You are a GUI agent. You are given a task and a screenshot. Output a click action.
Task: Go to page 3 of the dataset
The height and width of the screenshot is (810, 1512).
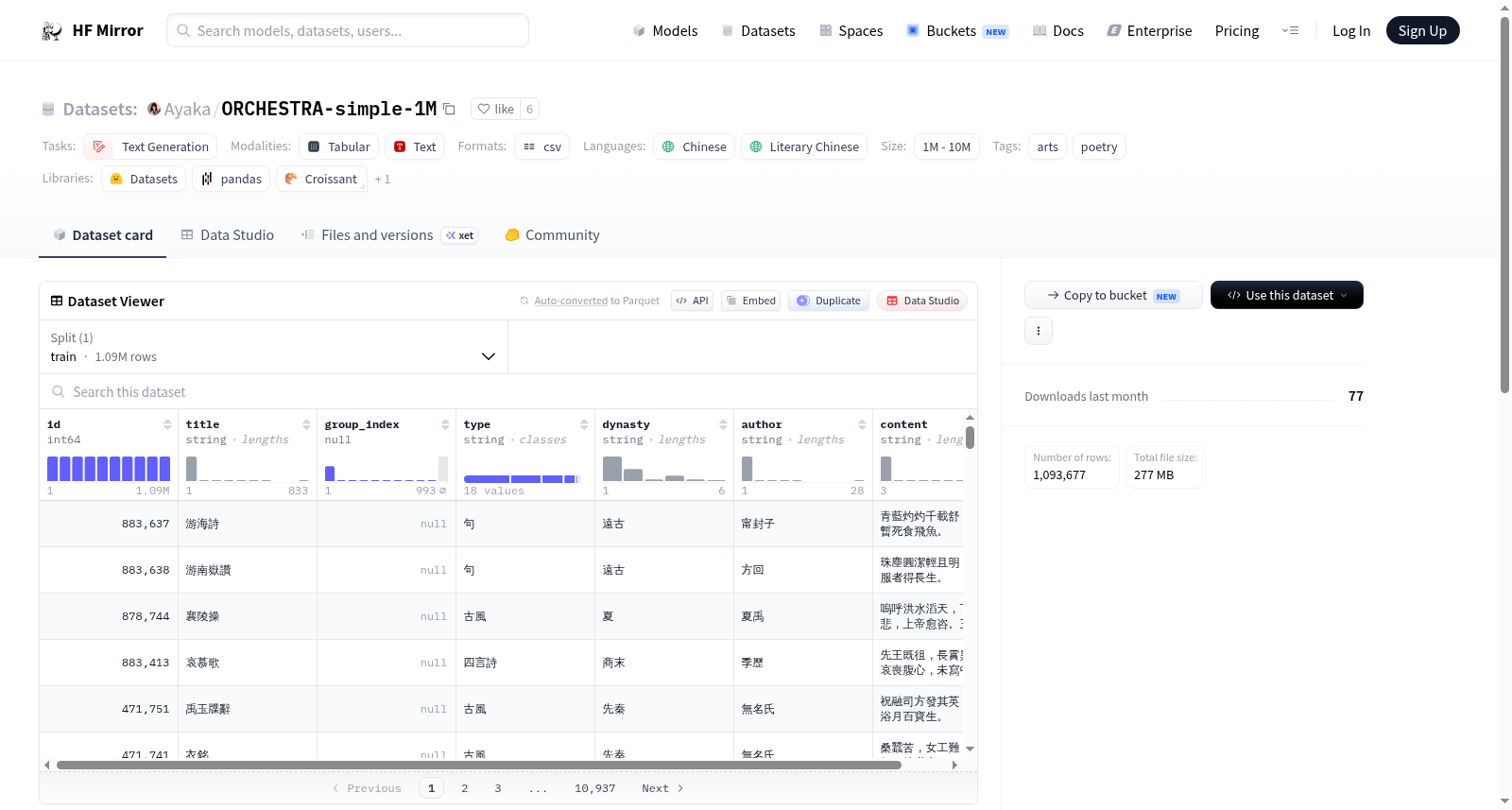point(498,788)
